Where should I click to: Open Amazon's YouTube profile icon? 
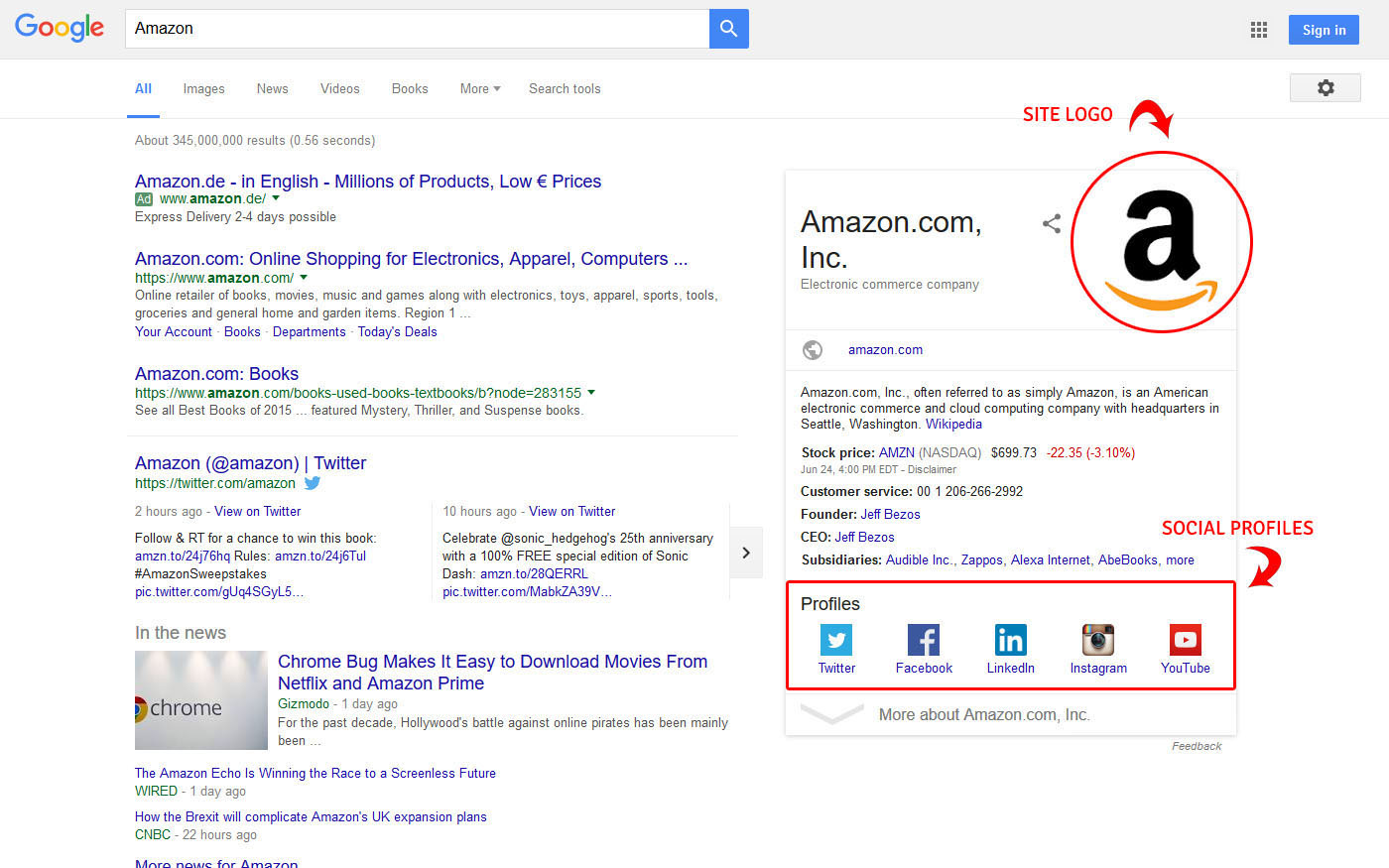(1185, 640)
